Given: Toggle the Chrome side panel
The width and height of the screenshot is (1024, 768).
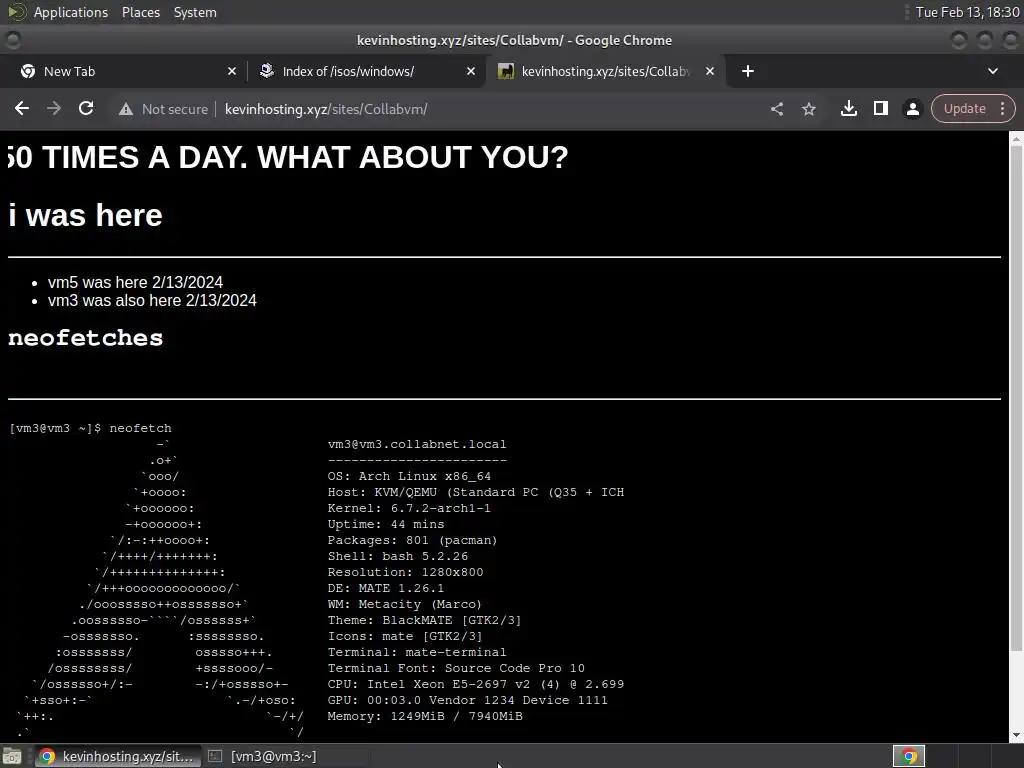Looking at the screenshot, I should coord(880,108).
